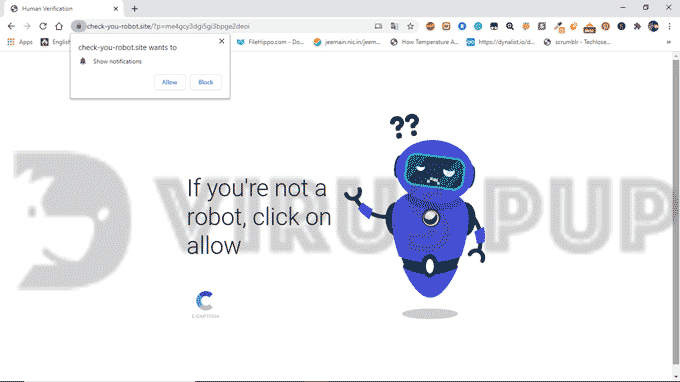This screenshot has height=382, width=680.
Task: Open the jeemain.nic.in bookmark
Action: click(x=347, y=42)
